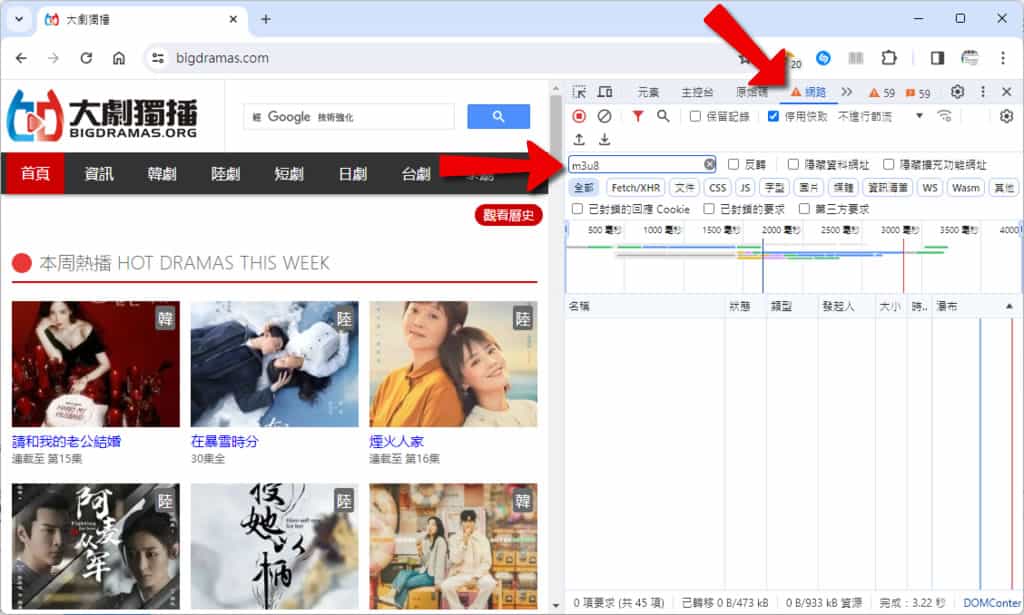Filter requests by CSS type
This screenshot has height=615, width=1024.
(717, 188)
